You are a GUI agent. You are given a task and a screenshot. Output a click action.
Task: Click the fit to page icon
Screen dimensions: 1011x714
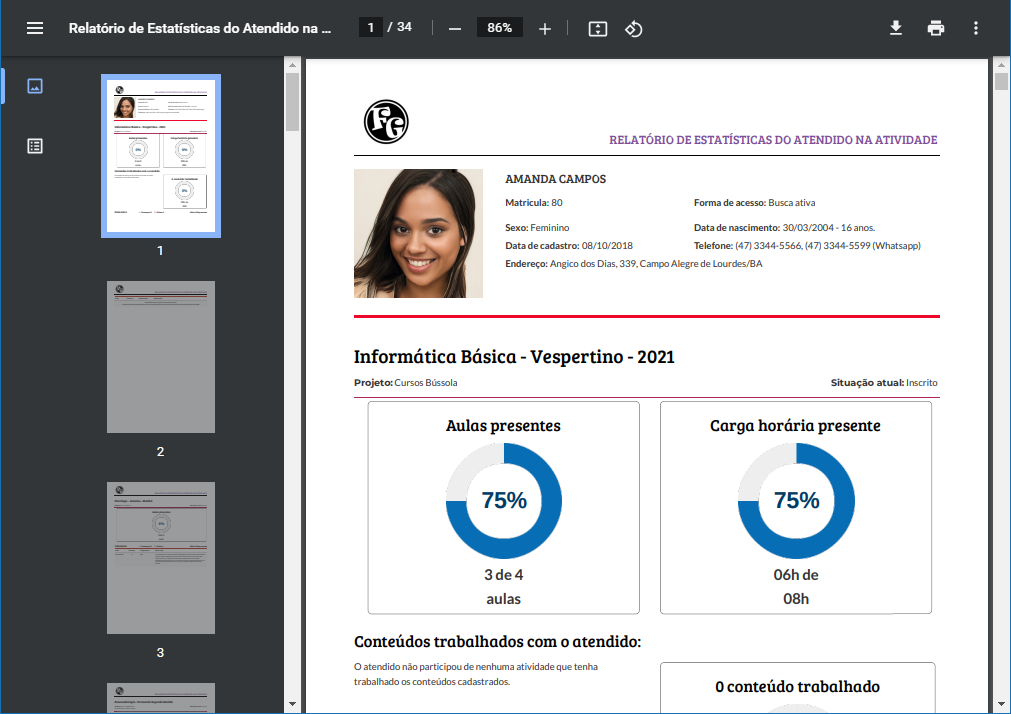pyautogui.click(x=598, y=28)
